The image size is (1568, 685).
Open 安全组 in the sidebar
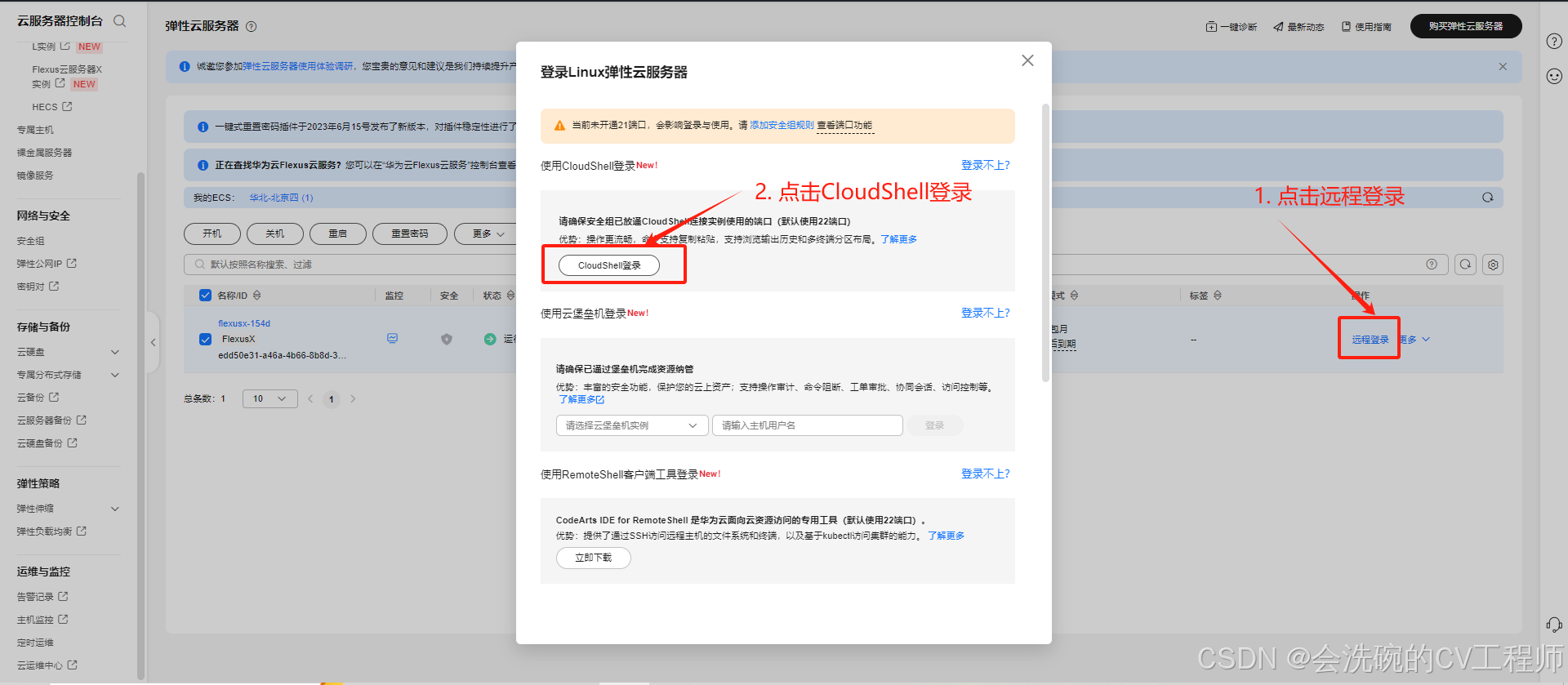[31, 241]
